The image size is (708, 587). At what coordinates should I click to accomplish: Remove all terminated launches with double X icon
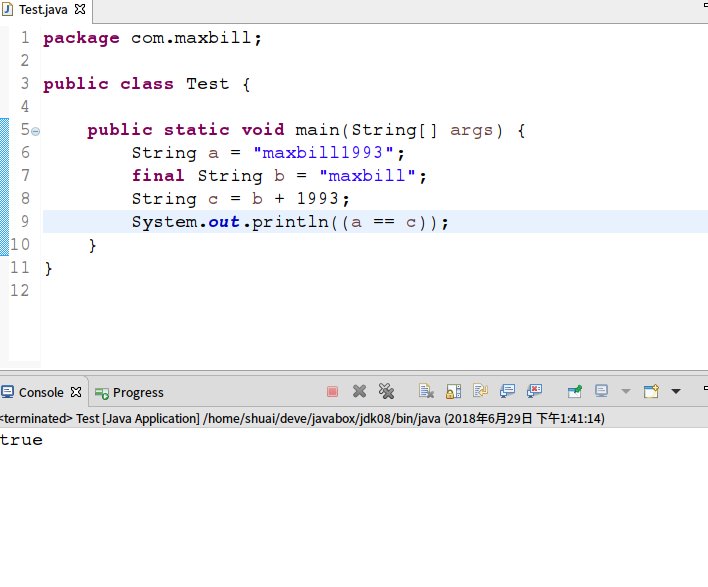tap(386, 392)
